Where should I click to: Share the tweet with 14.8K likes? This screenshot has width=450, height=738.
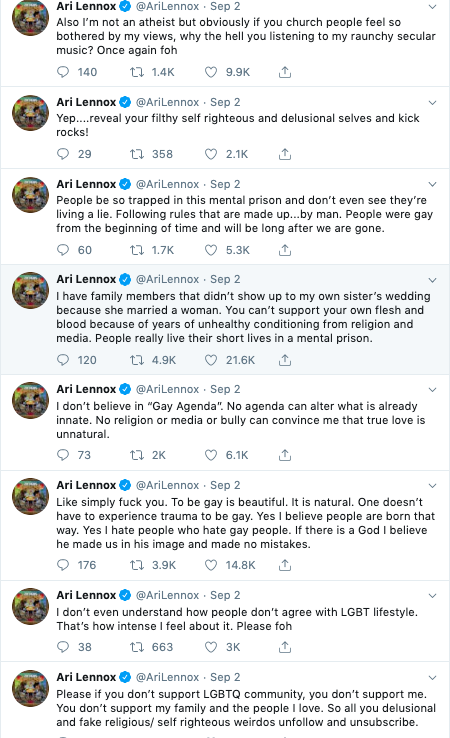point(285,565)
